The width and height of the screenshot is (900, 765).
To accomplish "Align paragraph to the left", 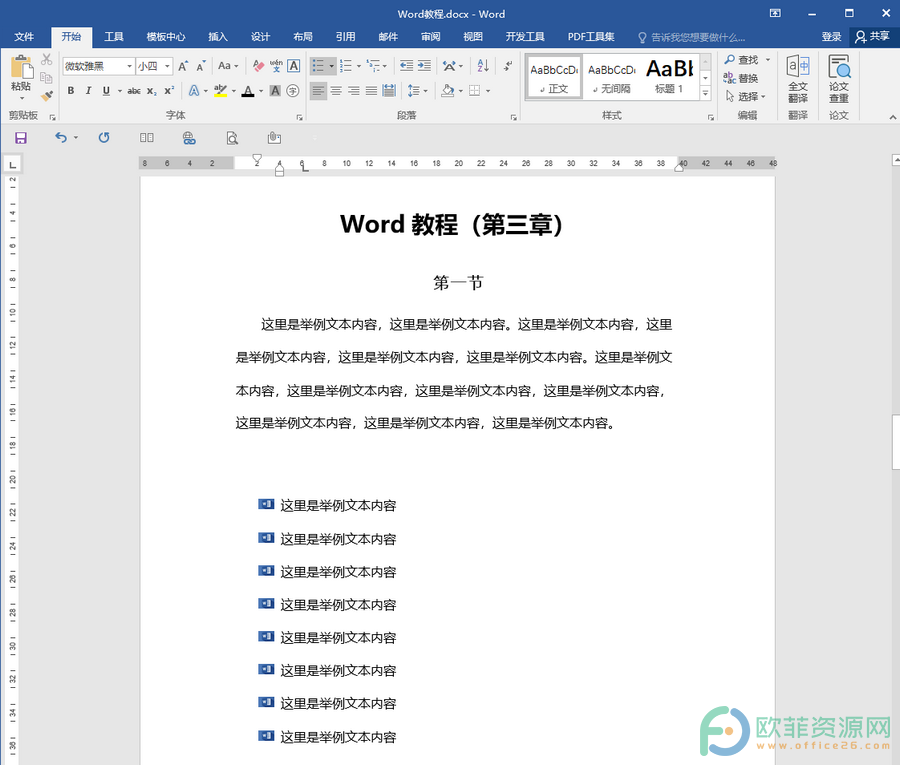I will pos(318,91).
